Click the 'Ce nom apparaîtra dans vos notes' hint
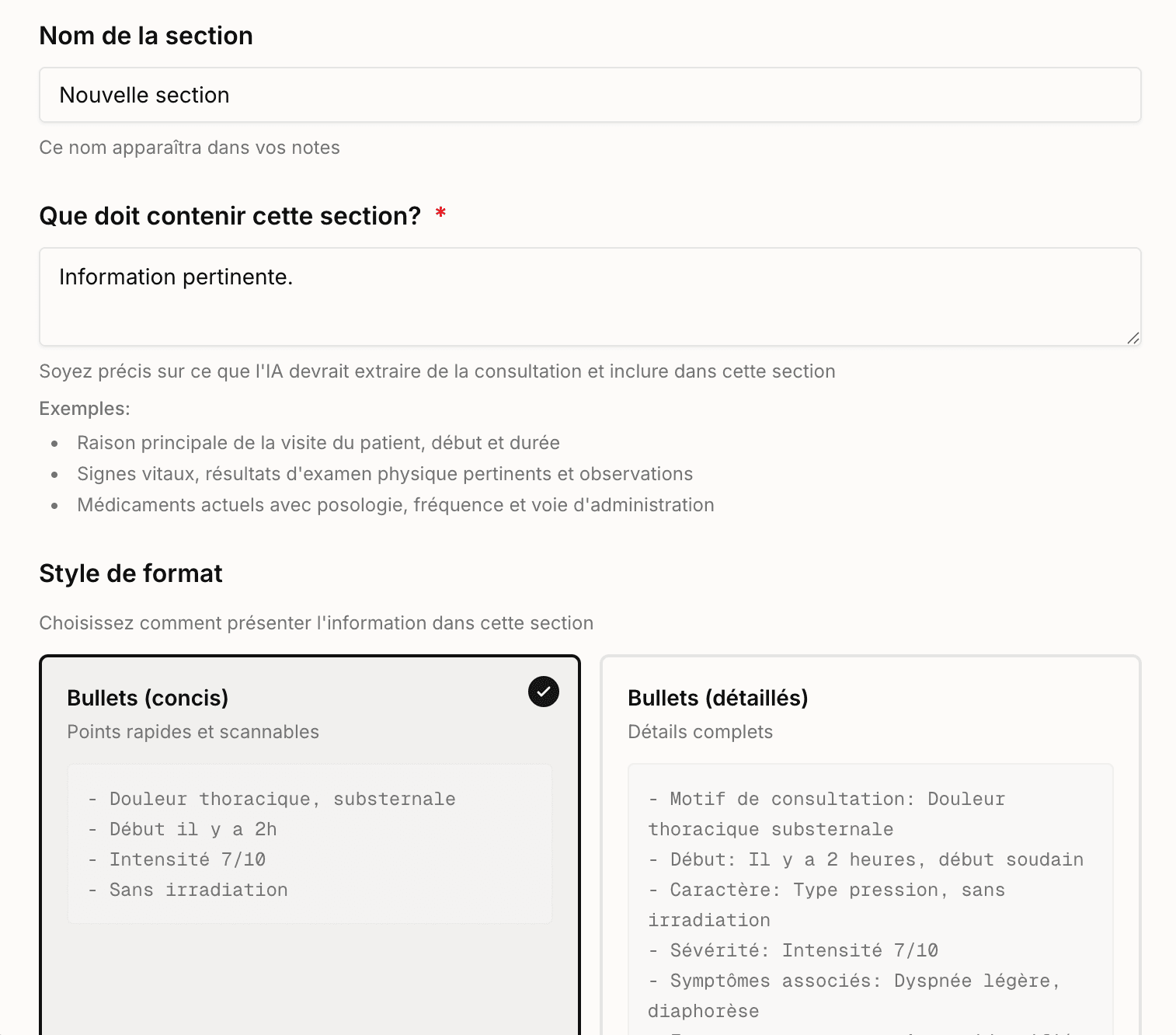The height and width of the screenshot is (1035, 1176). tap(189, 147)
